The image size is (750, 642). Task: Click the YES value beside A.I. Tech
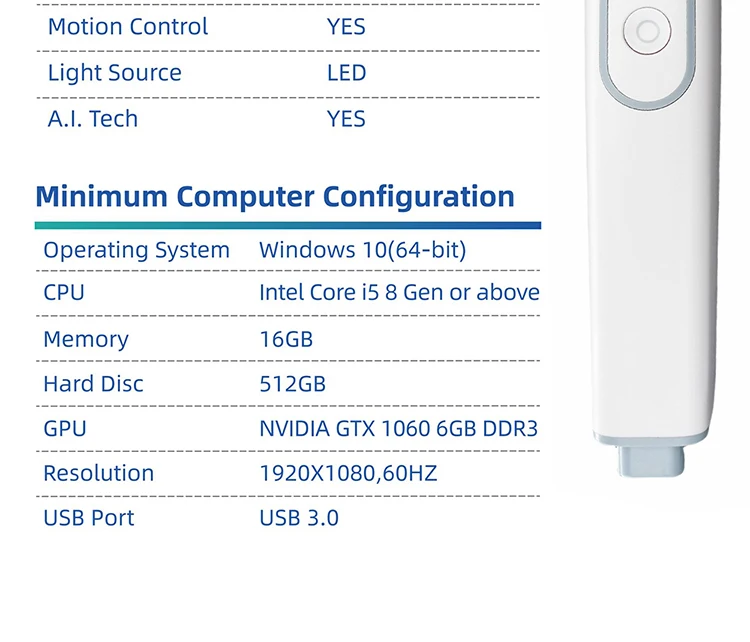pyautogui.click(x=346, y=119)
